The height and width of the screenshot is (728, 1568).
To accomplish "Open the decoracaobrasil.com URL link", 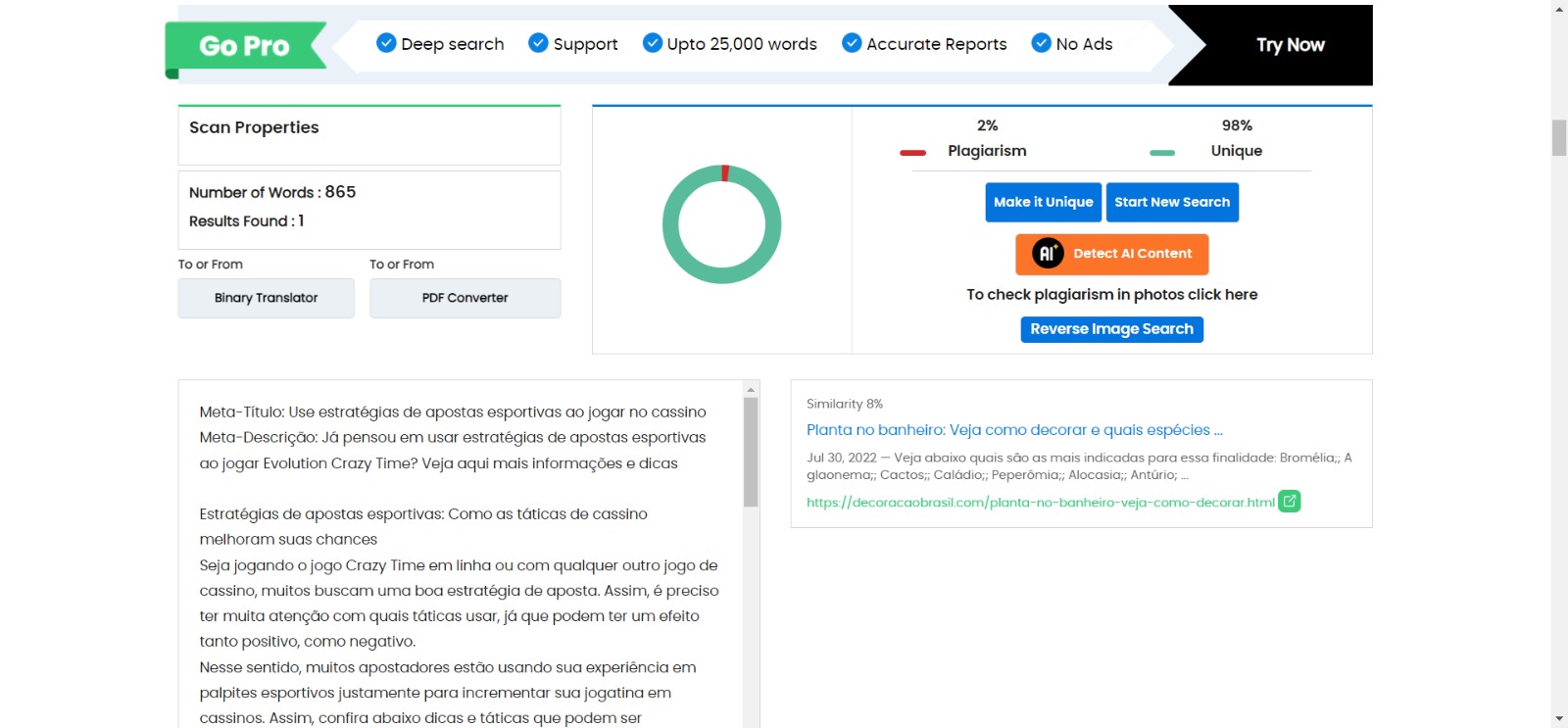I will [1041, 503].
